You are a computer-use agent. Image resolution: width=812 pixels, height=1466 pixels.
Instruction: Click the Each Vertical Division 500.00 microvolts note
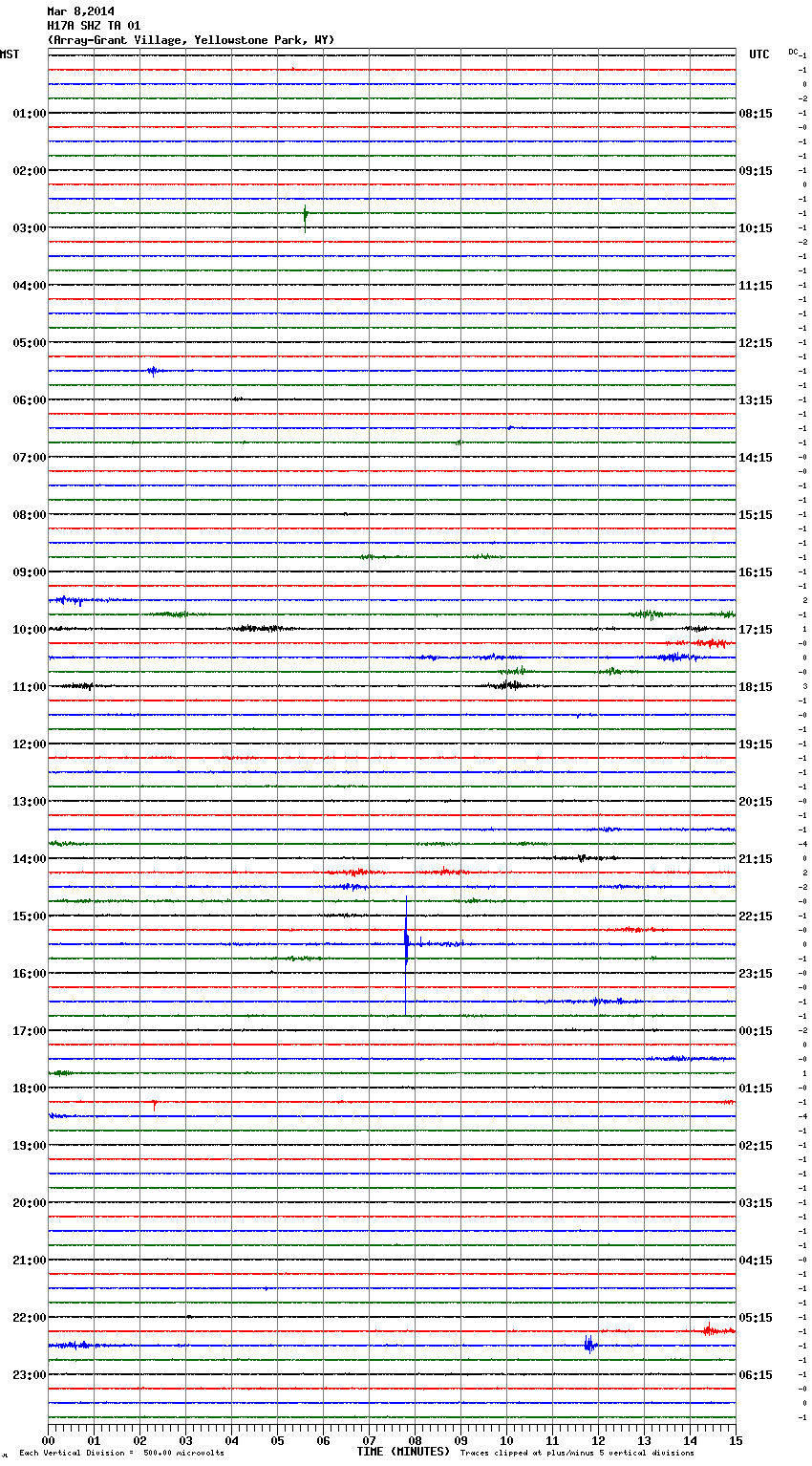[x=121, y=1454]
